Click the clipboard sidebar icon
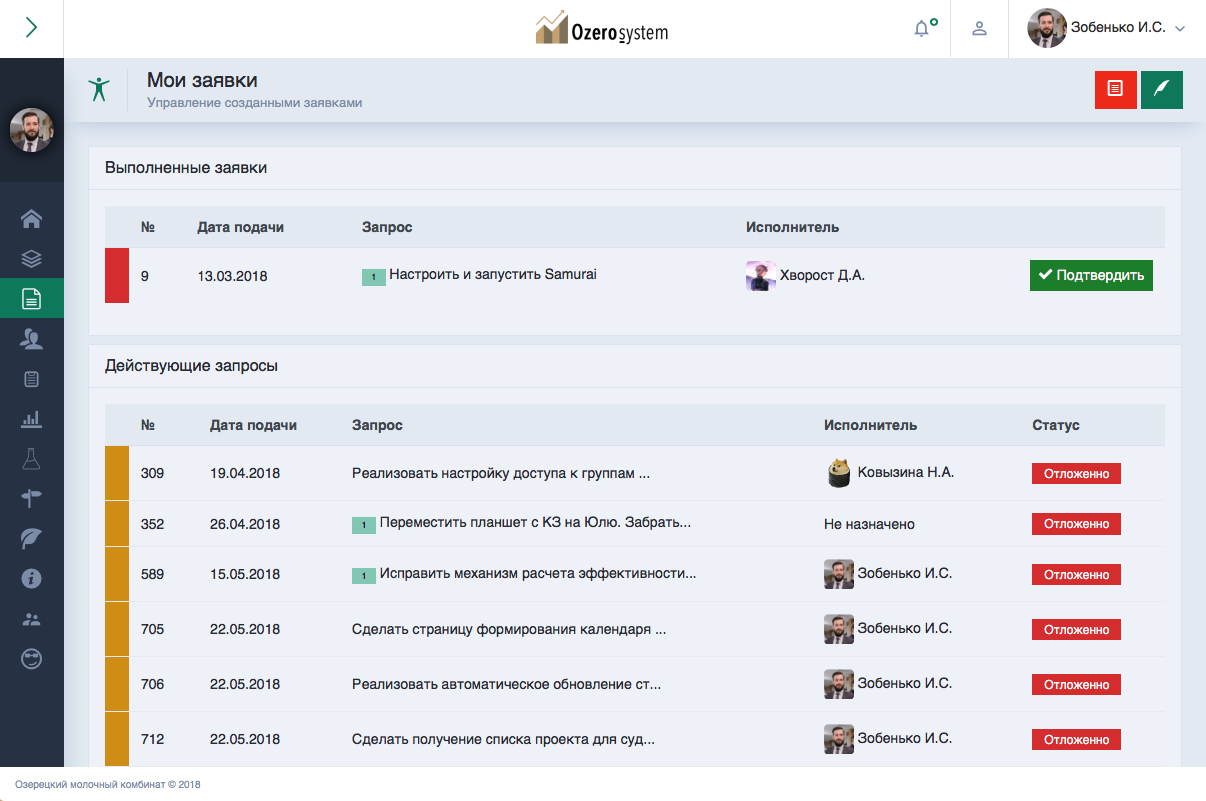This screenshot has height=801, width=1206. tap(31, 379)
